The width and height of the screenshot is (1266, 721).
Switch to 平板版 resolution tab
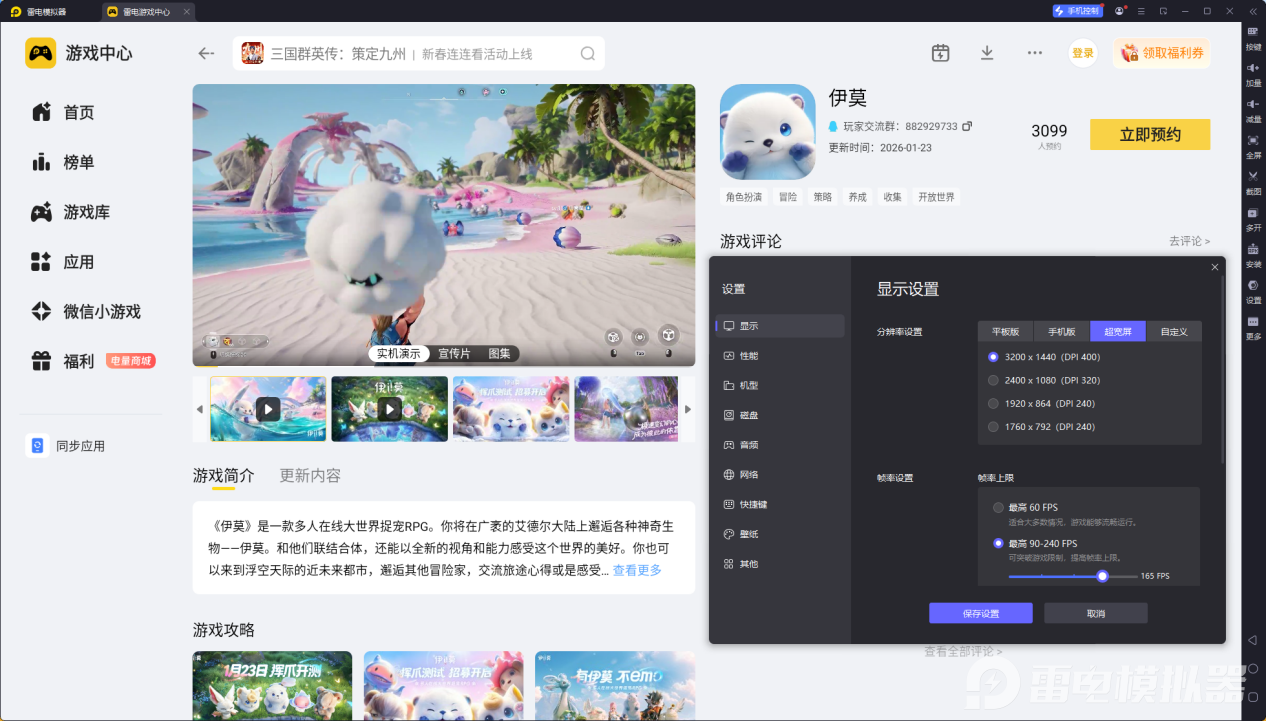[1005, 331]
